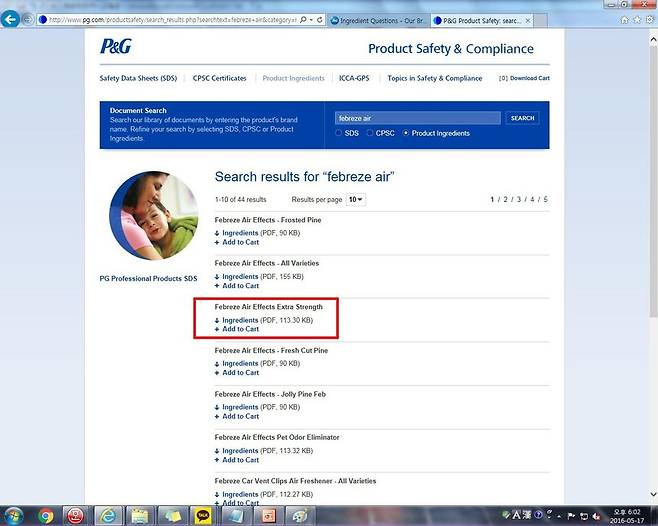
Task: Click the febreze air search input field
Action: (x=417, y=118)
